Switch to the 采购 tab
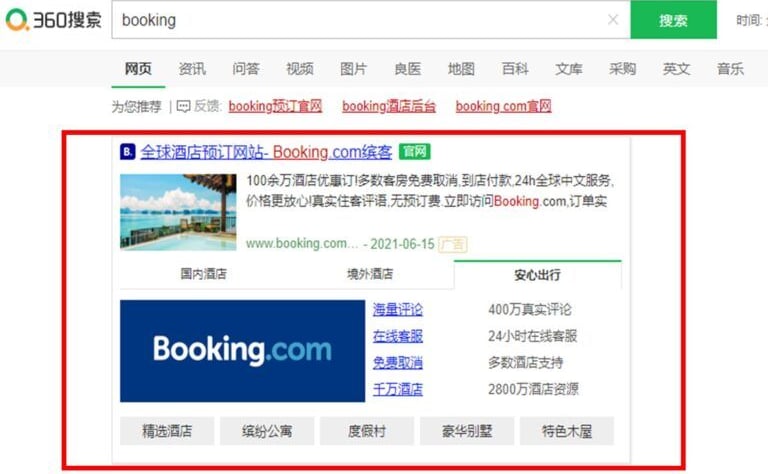Image resolution: width=768 pixels, height=474 pixels. pyautogui.click(x=623, y=69)
